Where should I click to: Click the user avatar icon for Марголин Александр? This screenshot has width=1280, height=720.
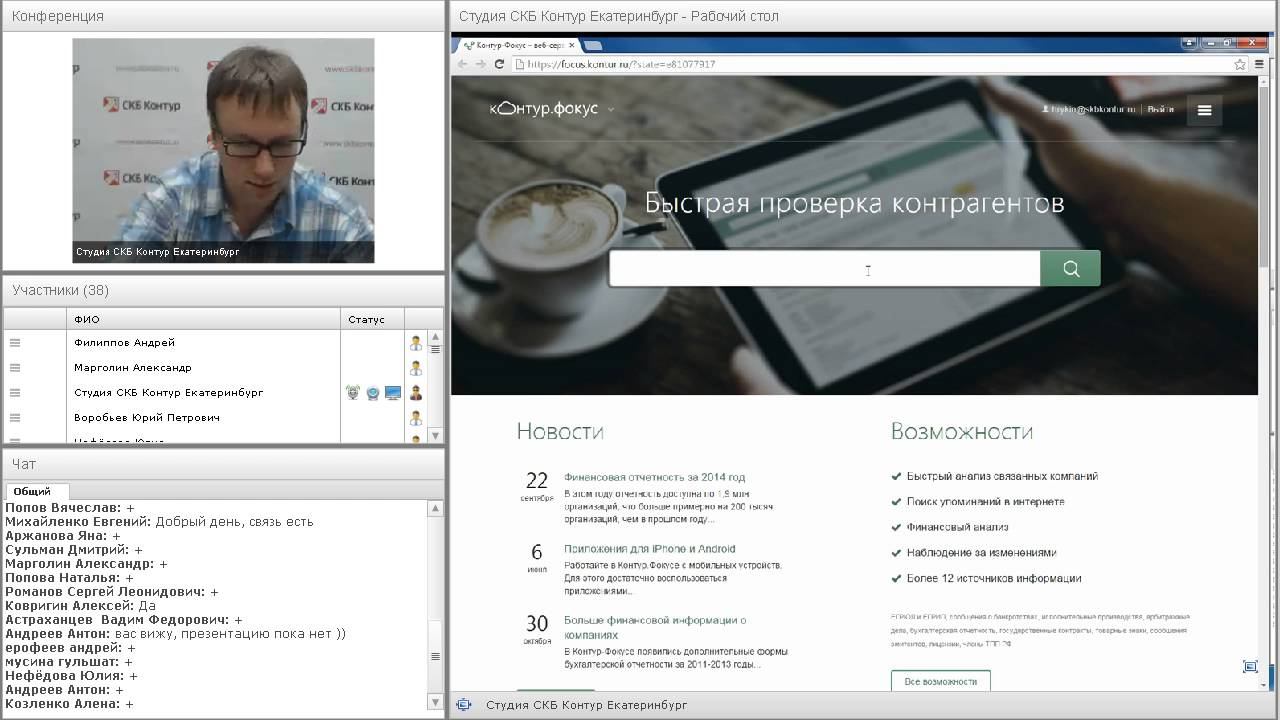click(416, 368)
